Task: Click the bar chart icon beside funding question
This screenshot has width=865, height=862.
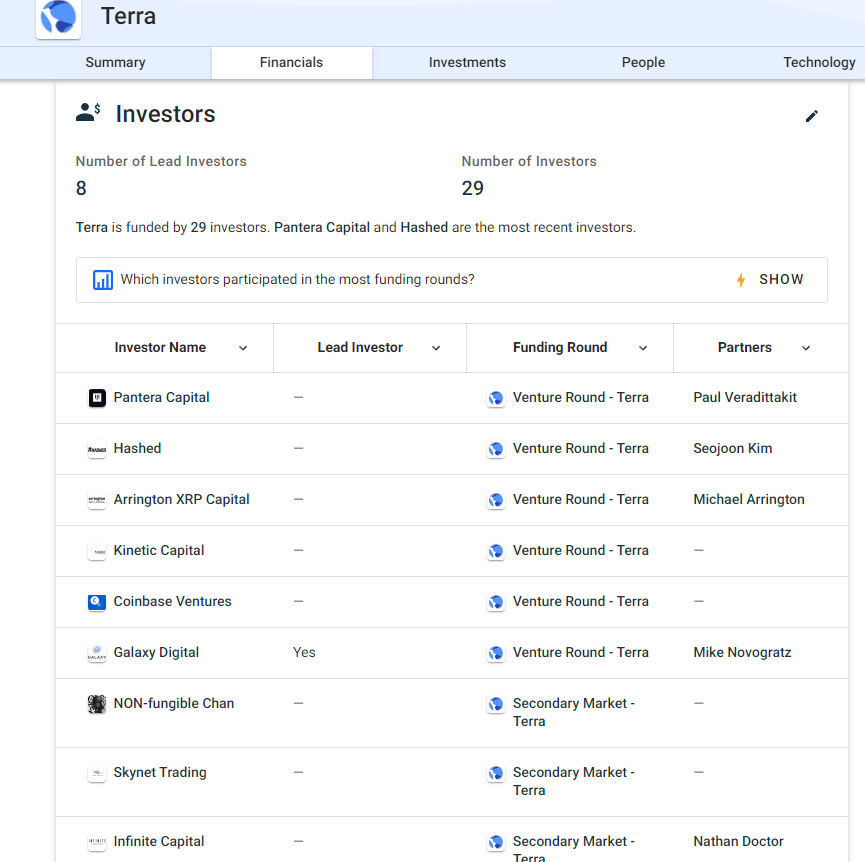Action: tap(103, 280)
